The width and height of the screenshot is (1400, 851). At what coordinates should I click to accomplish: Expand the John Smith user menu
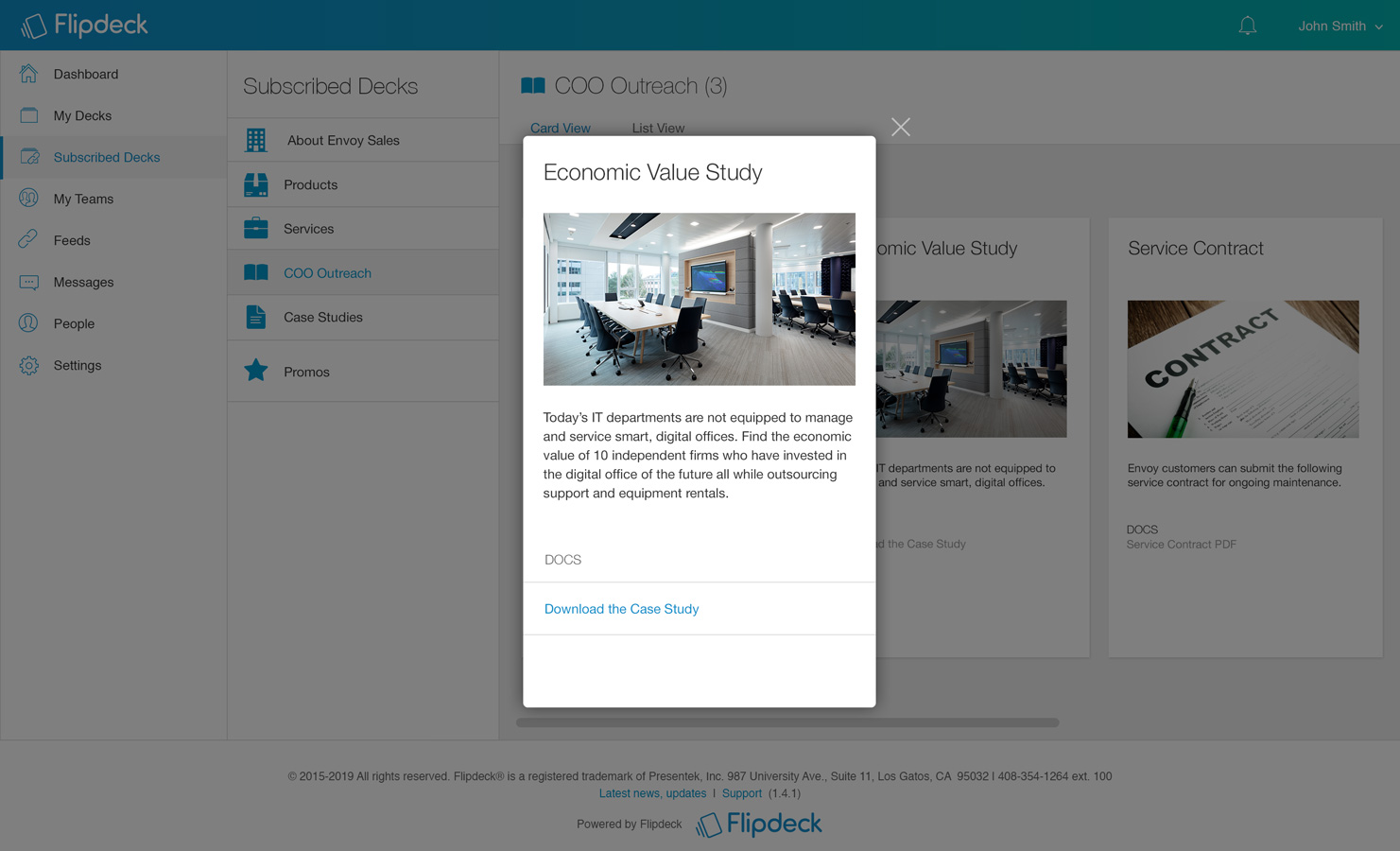[1340, 26]
